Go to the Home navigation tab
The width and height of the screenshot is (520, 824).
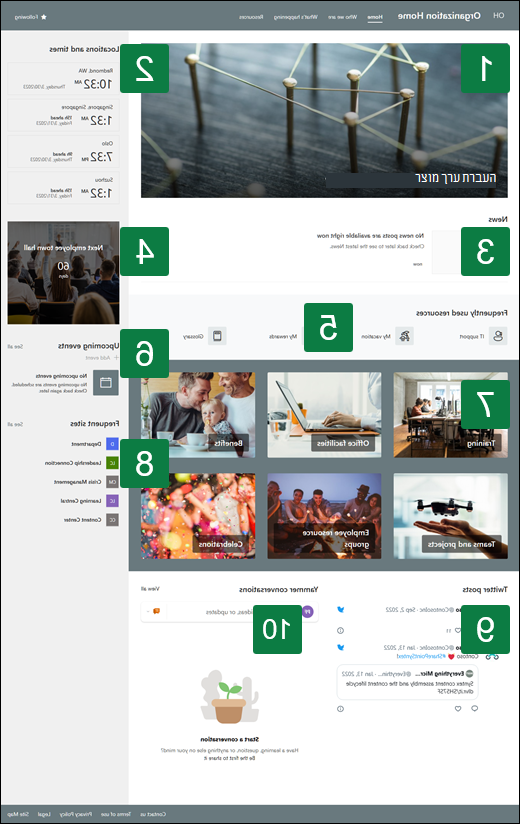(x=375, y=17)
